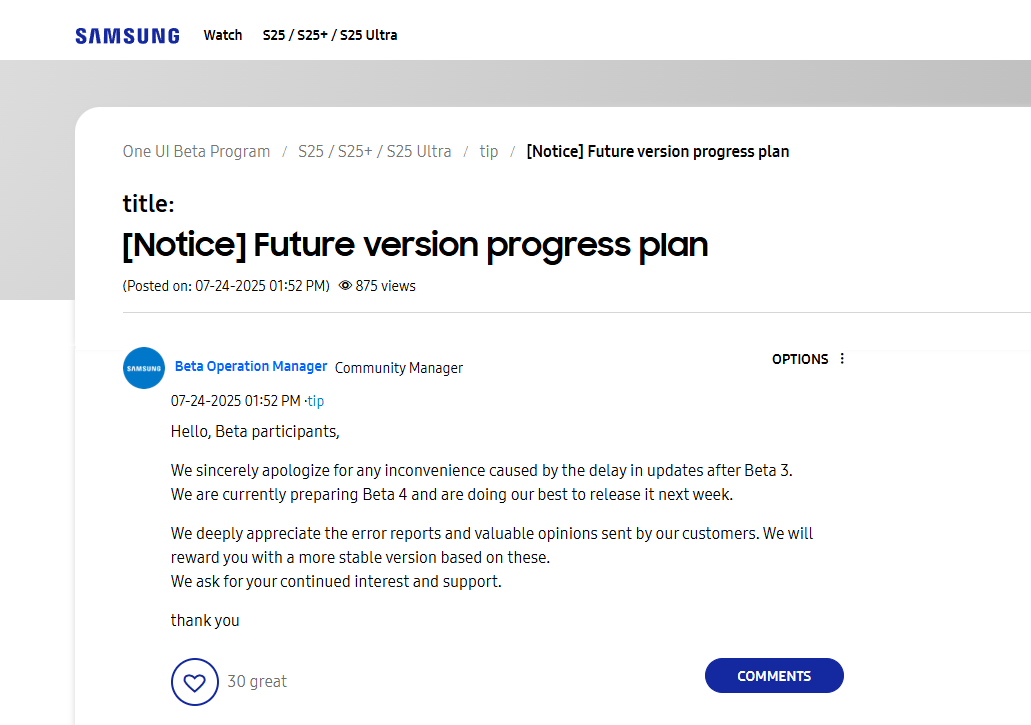Click the Future version progress plan breadcrumb
The width and height of the screenshot is (1031, 725).
pos(657,151)
